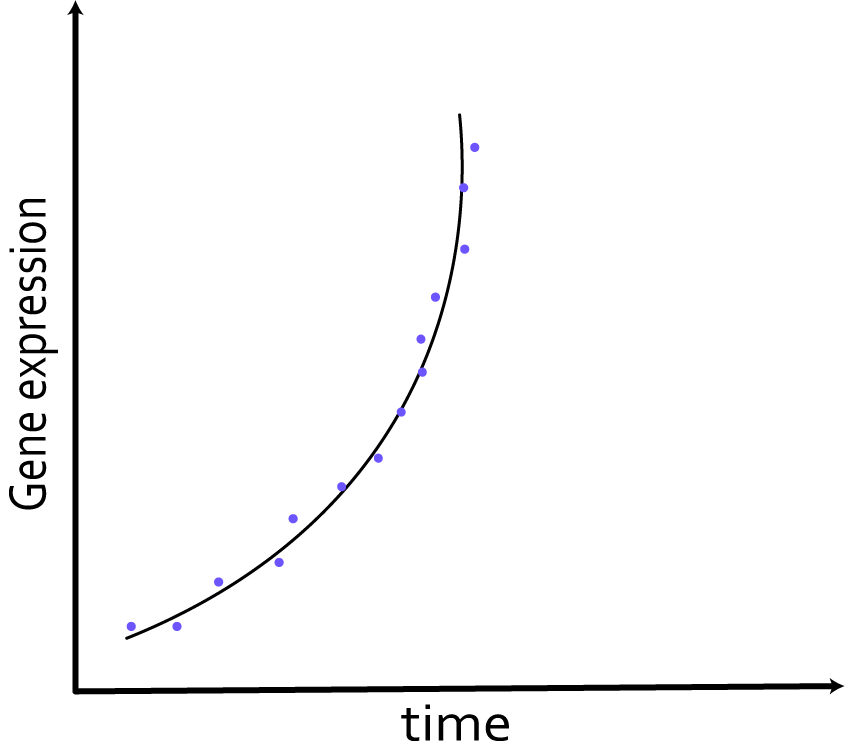Select the fourth data point from the left
This screenshot has width=846, height=741.
coord(279,562)
